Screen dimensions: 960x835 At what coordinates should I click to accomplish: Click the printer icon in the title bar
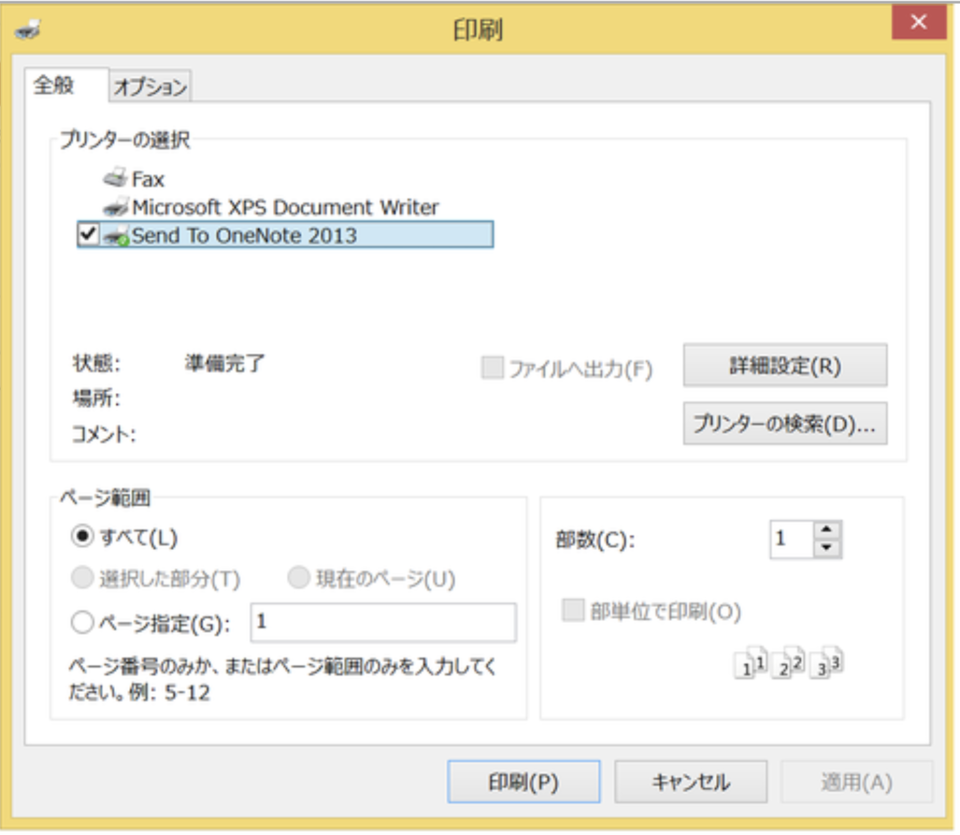click(28, 29)
